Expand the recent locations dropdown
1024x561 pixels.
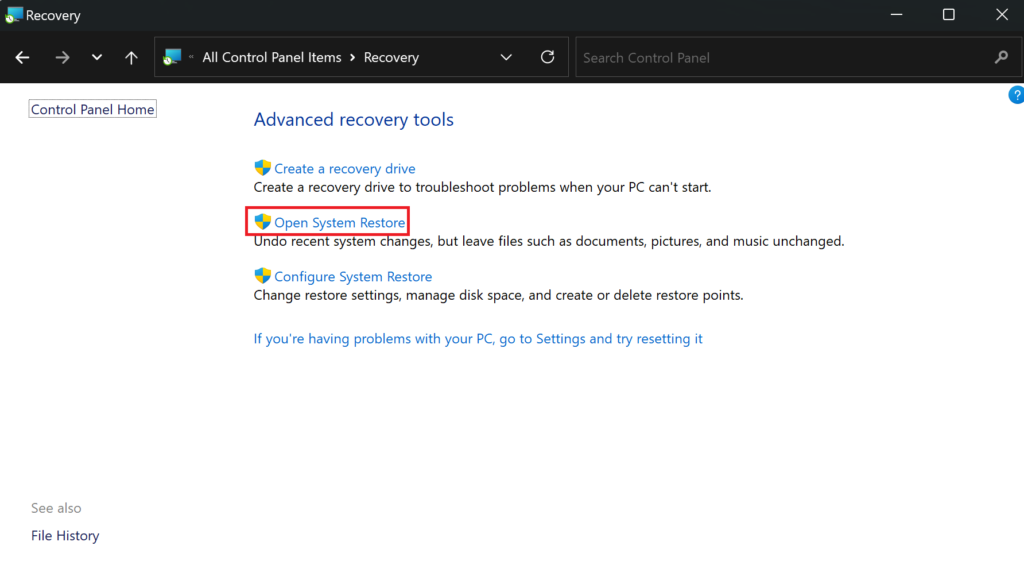(97, 58)
